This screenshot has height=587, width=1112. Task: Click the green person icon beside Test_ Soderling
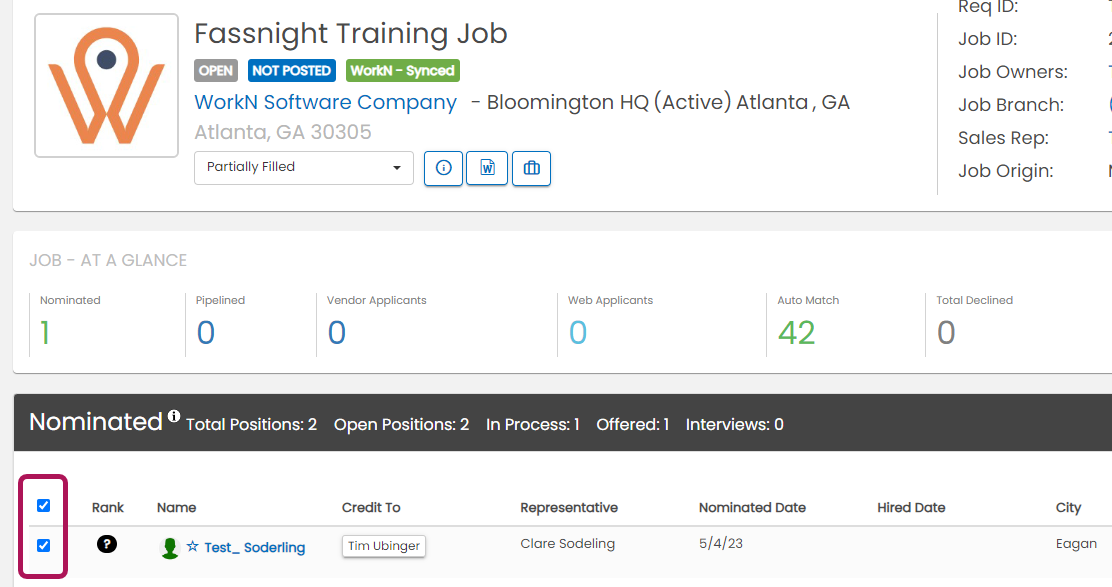click(x=169, y=548)
